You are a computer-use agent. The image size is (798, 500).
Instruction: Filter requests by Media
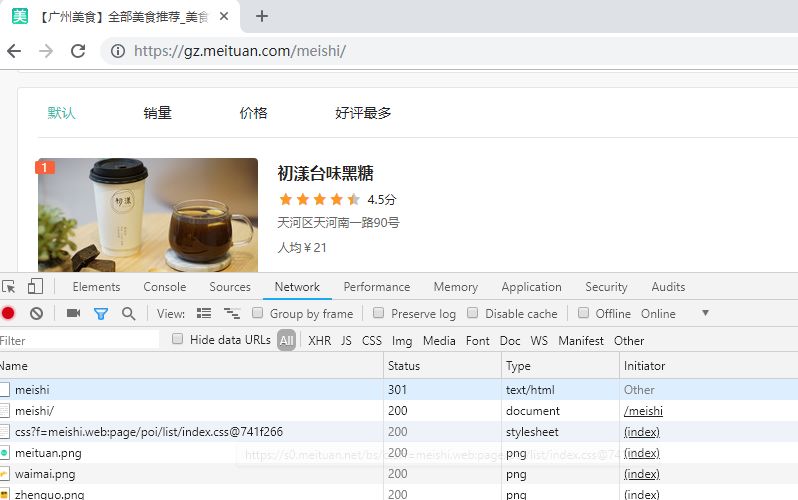439,341
